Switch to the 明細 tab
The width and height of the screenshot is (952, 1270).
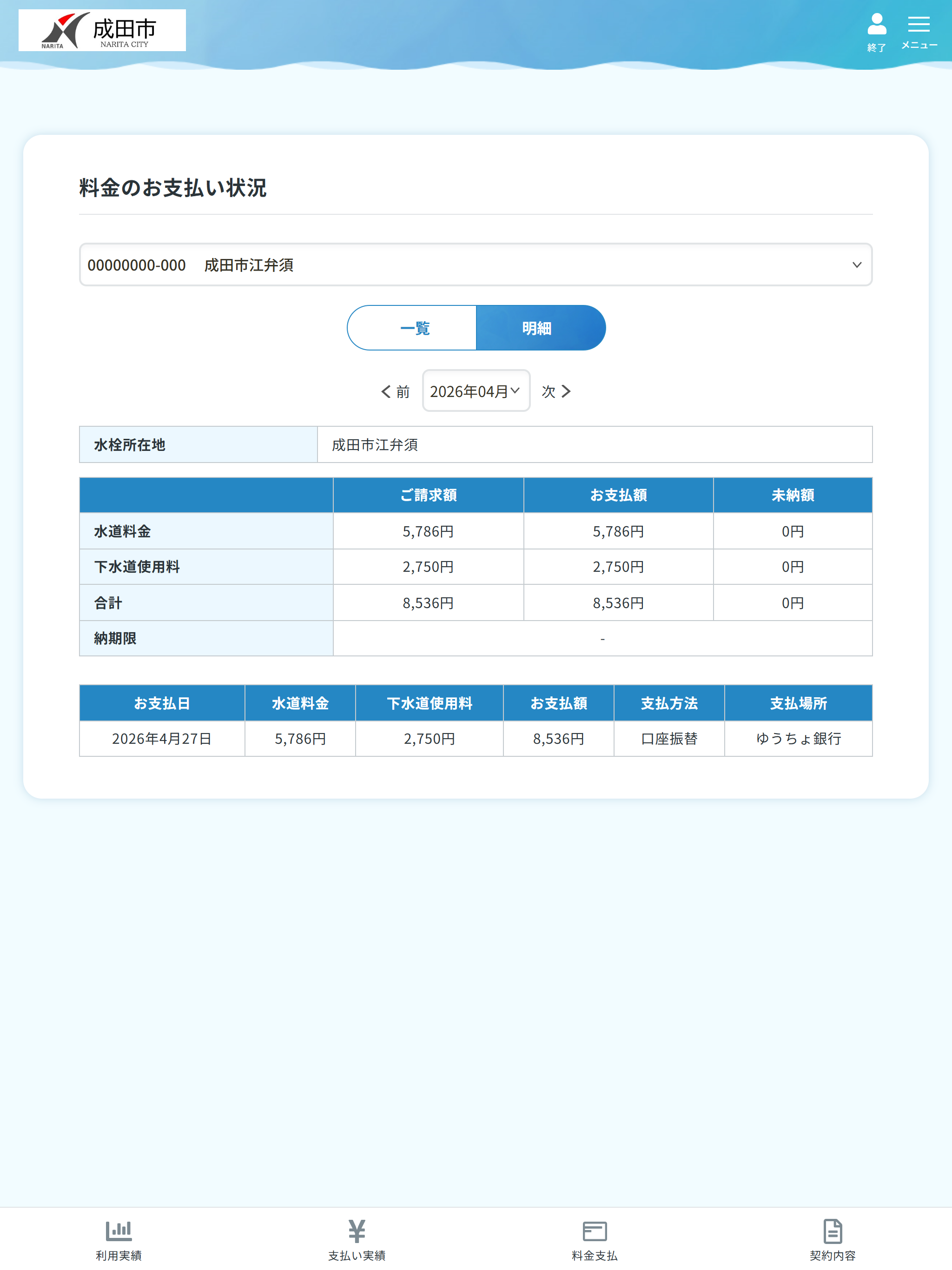point(541,328)
